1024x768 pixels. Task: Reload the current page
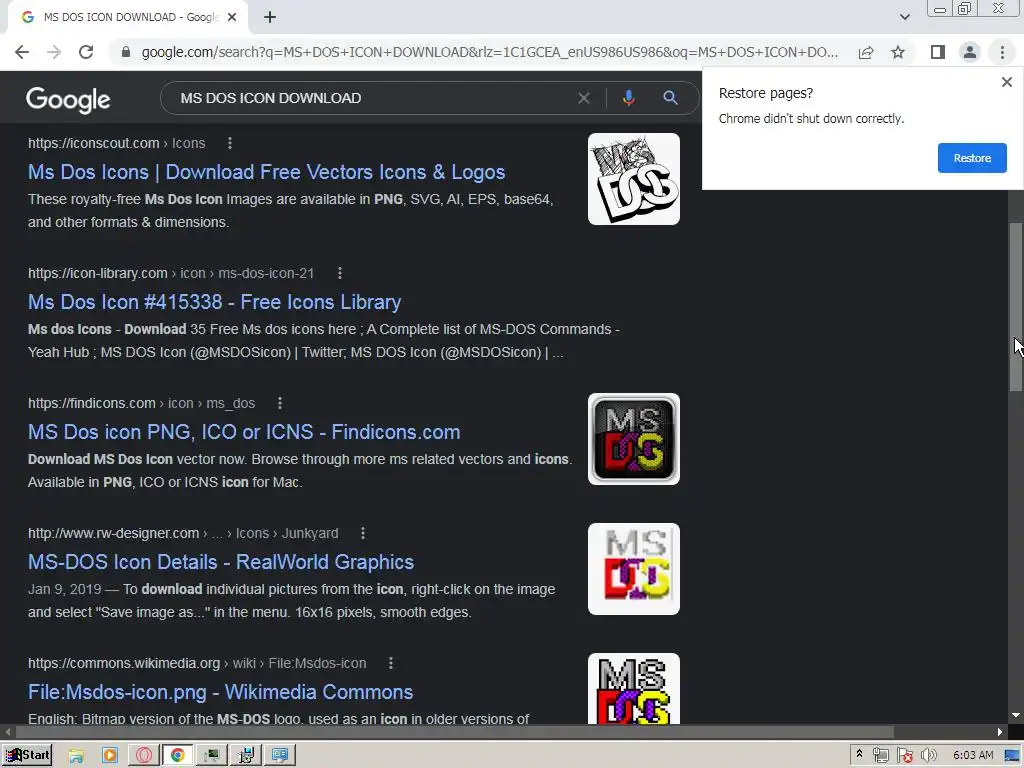click(86, 52)
